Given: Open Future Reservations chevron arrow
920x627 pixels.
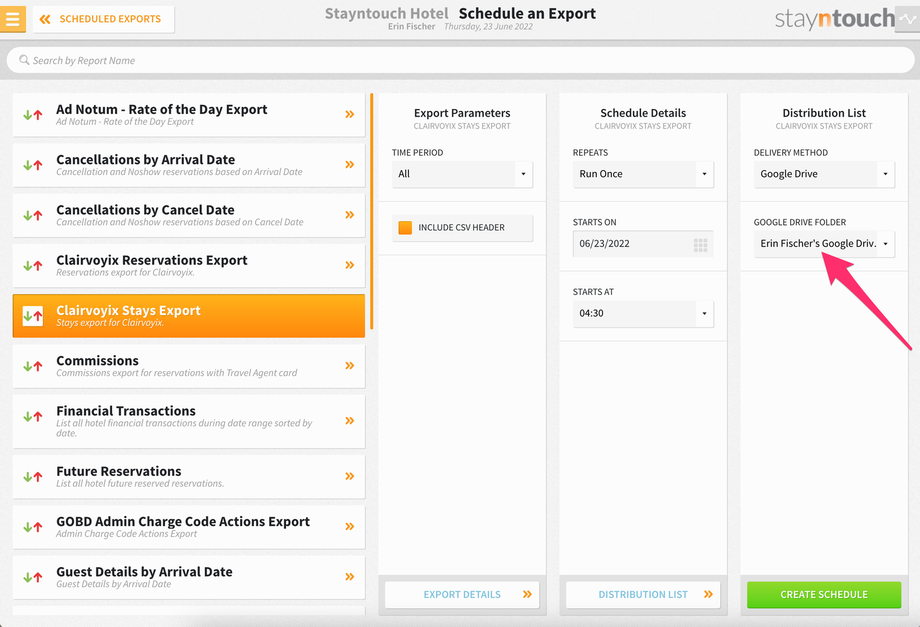Looking at the screenshot, I should 350,476.
